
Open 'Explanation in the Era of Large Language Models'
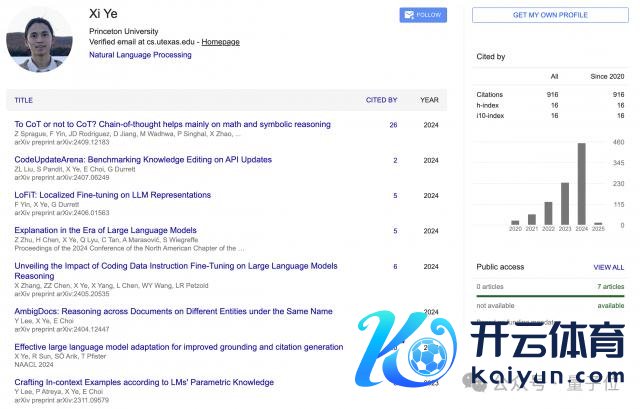(x=118, y=231)
